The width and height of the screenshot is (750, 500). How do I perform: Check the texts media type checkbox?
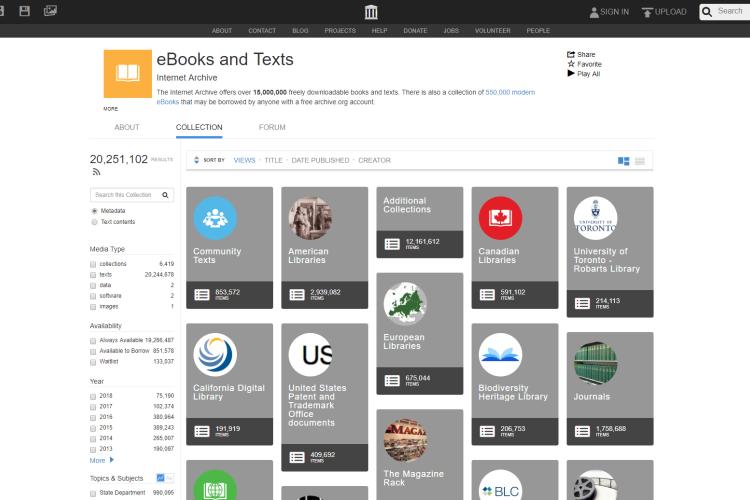(93, 275)
